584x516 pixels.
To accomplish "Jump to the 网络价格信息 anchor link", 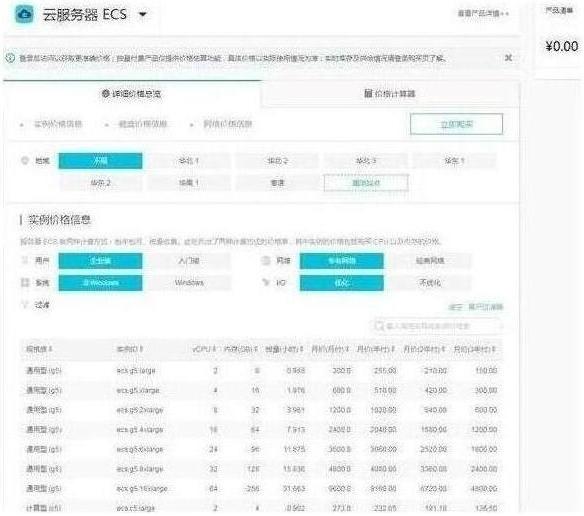I will [228, 124].
